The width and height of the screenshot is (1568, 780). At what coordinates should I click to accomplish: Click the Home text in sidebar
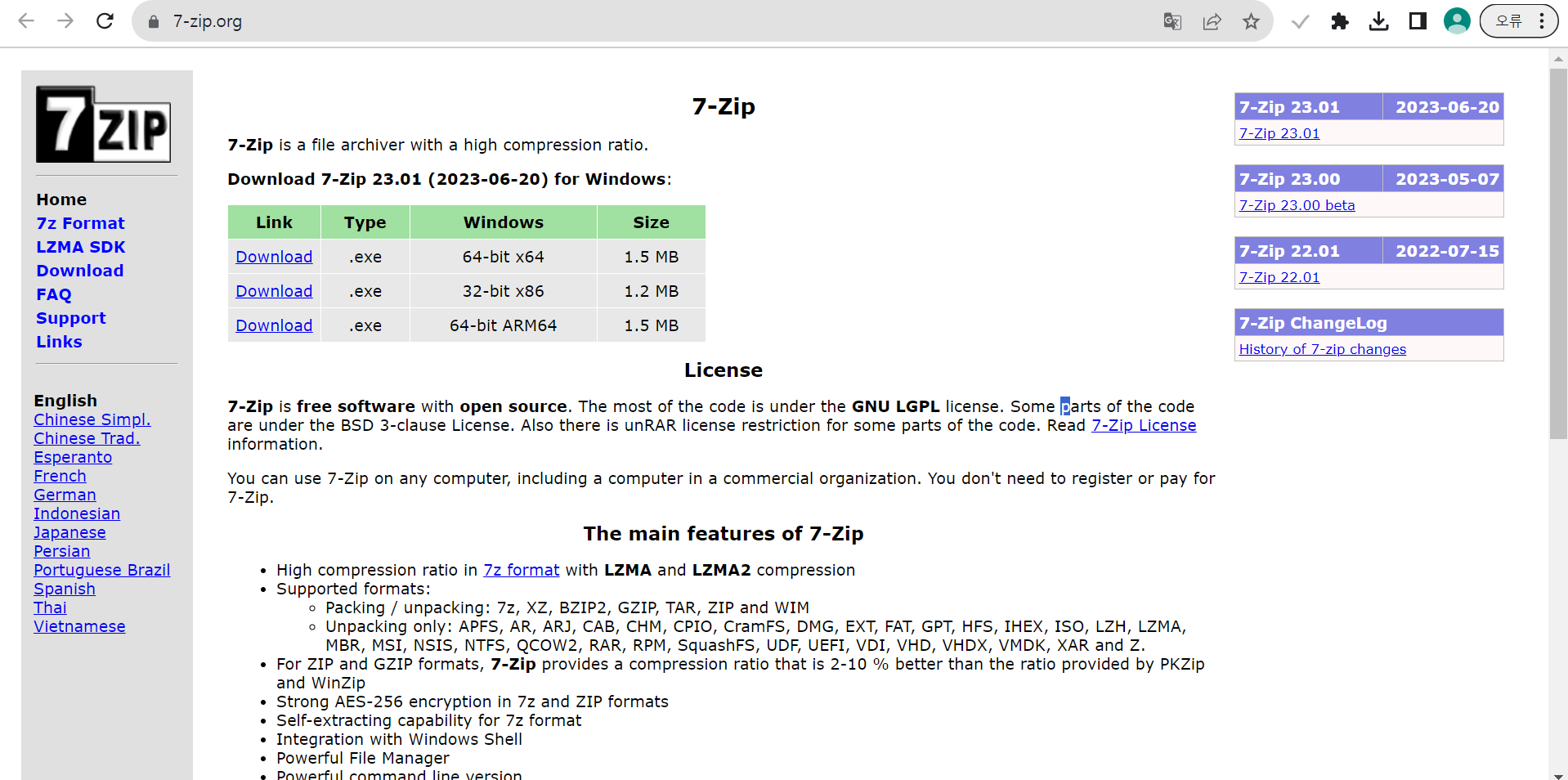61,199
